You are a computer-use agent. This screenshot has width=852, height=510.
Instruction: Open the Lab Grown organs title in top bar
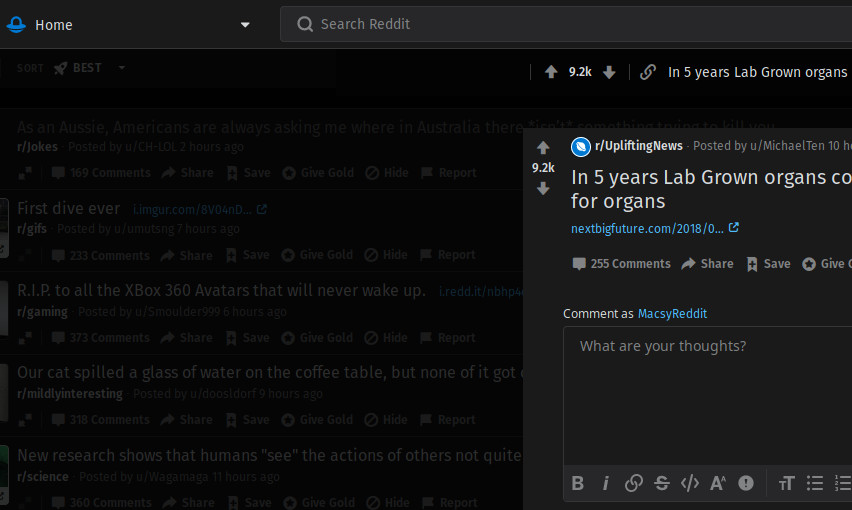pos(759,72)
